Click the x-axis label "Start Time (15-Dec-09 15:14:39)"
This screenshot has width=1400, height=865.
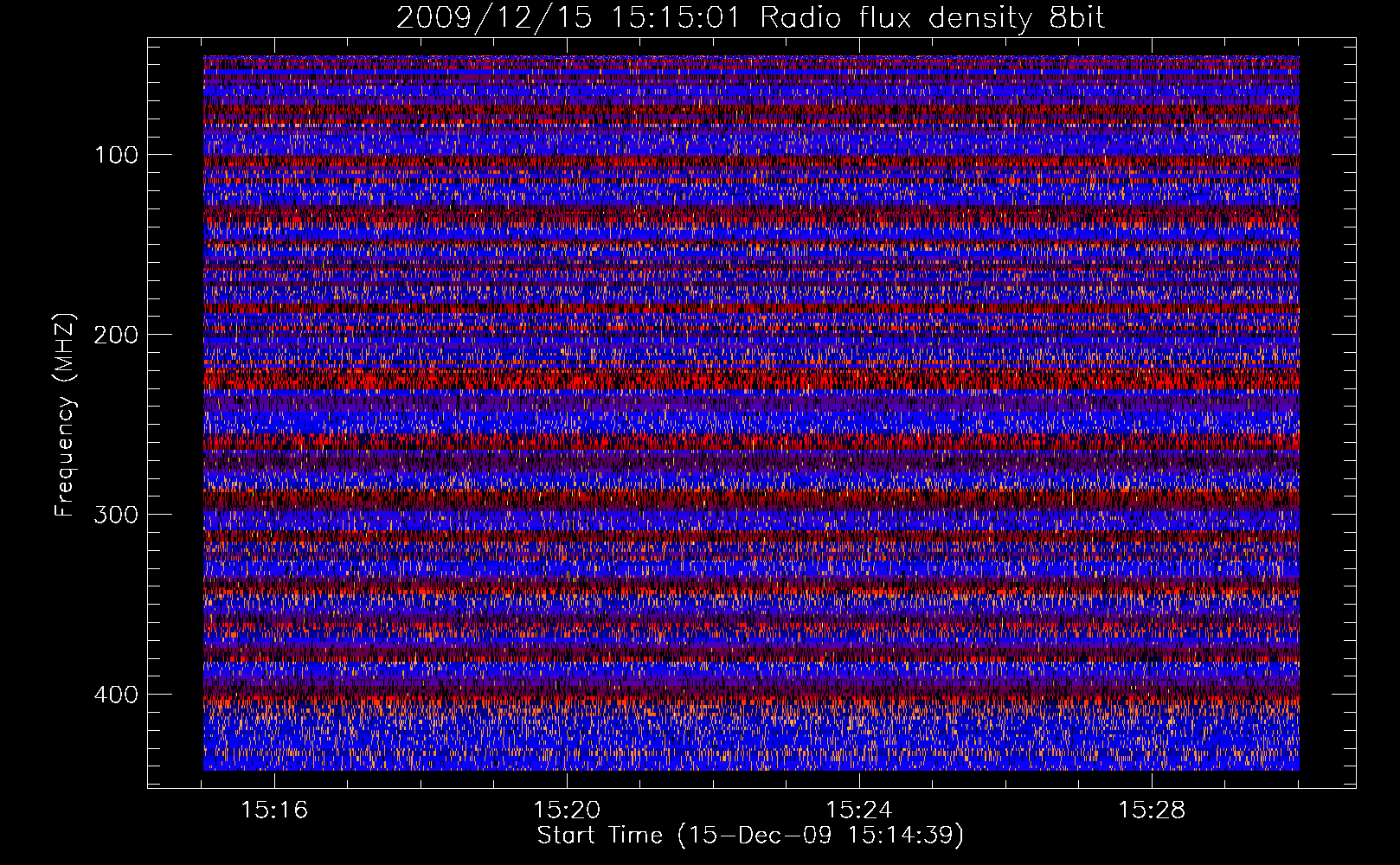point(750,836)
